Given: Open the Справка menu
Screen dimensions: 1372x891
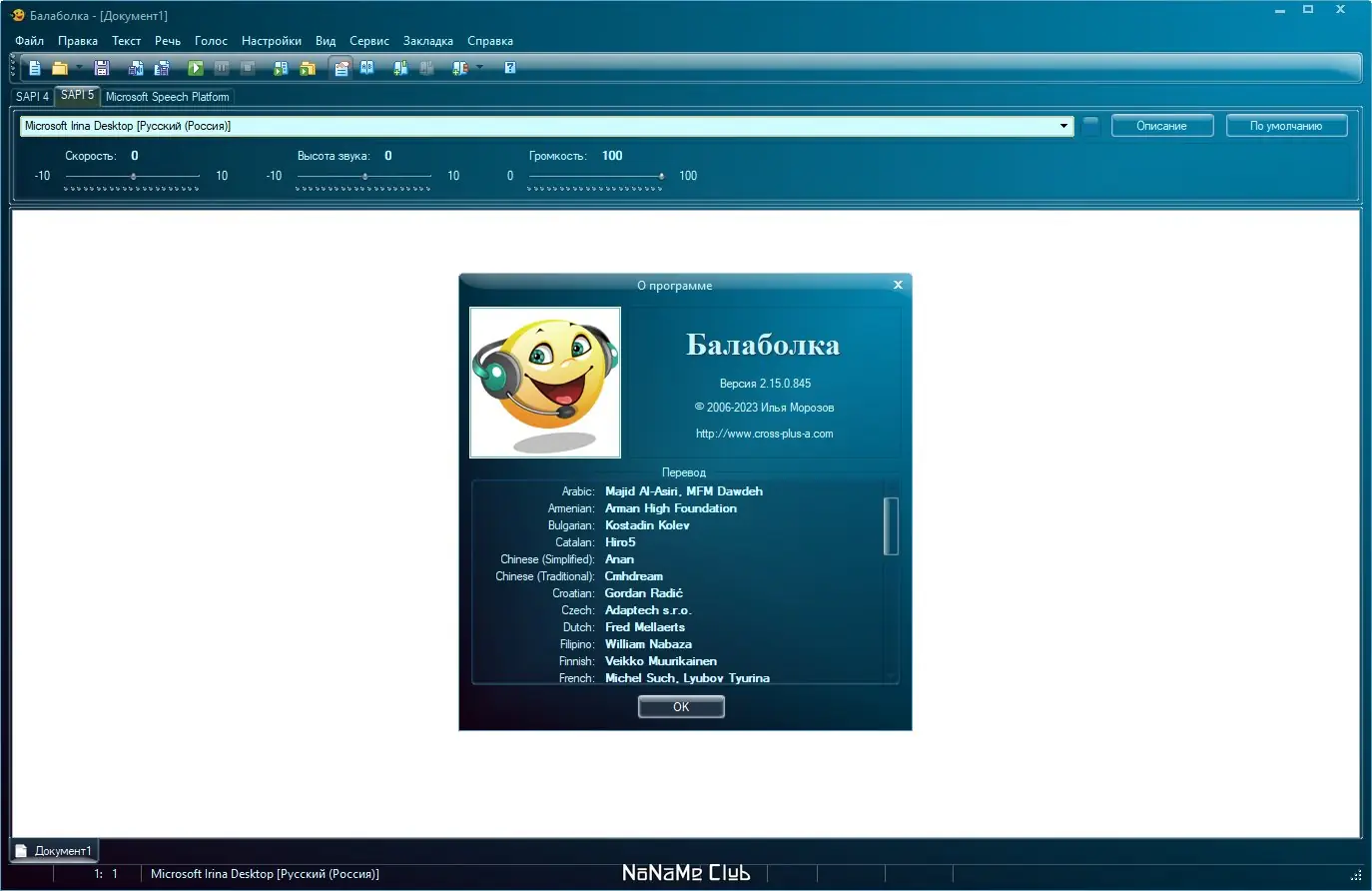Looking at the screenshot, I should [x=490, y=41].
